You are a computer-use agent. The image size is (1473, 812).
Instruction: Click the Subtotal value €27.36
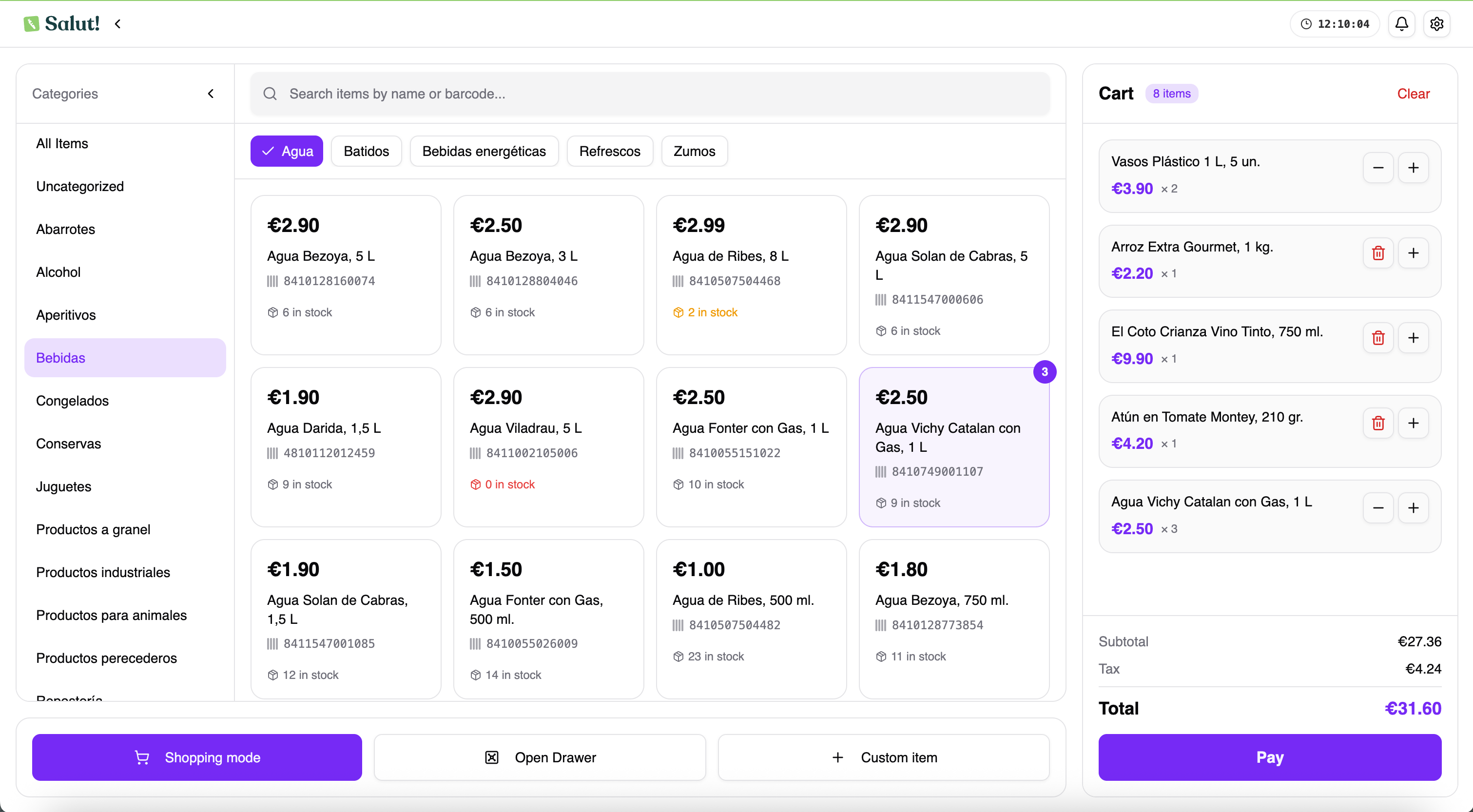pyautogui.click(x=1419, y=641)
